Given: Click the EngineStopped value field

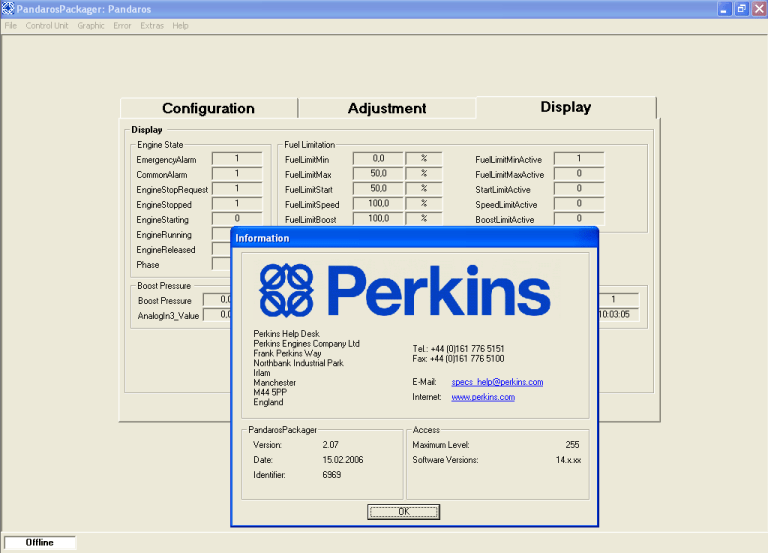Looking at the screenshot, I should pyautogui.click(x=237, y=204).
